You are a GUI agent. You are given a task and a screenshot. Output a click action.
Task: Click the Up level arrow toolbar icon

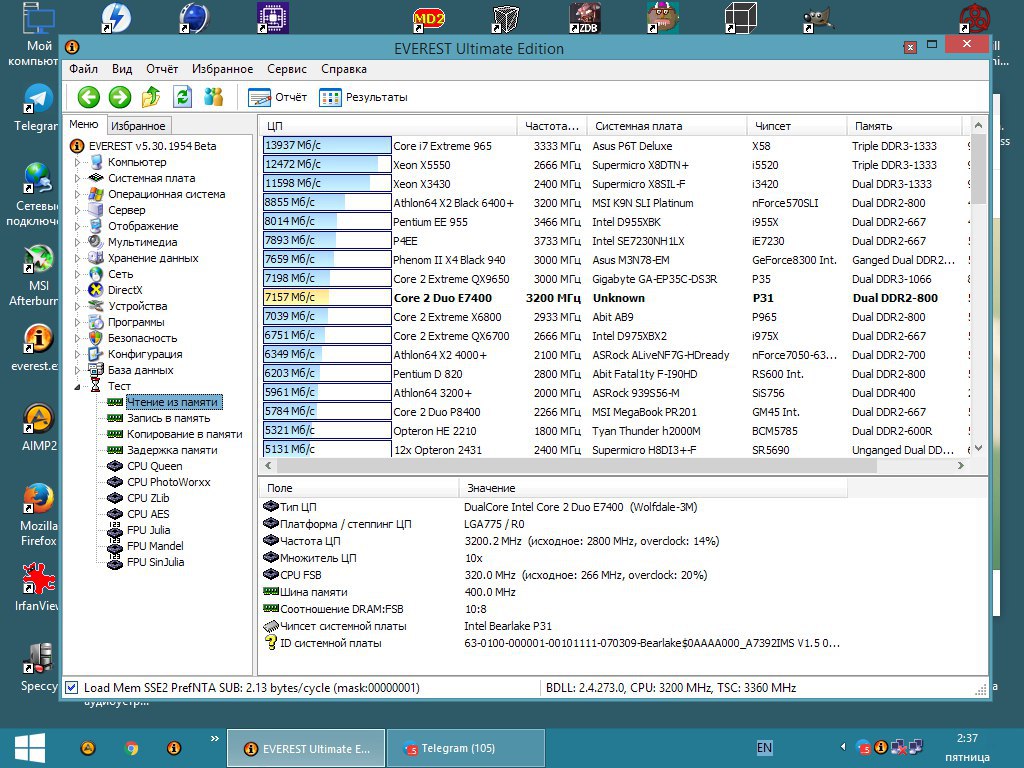[151, 97]
